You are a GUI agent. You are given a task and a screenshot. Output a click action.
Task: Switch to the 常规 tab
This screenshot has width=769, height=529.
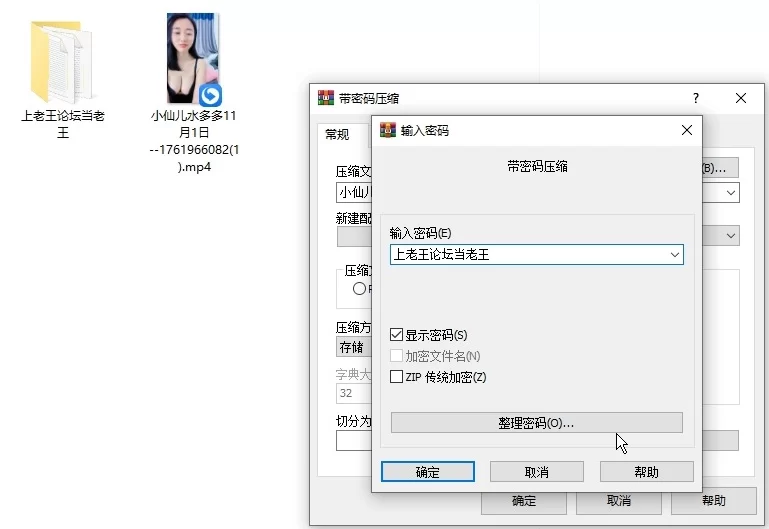click(337, 135)
